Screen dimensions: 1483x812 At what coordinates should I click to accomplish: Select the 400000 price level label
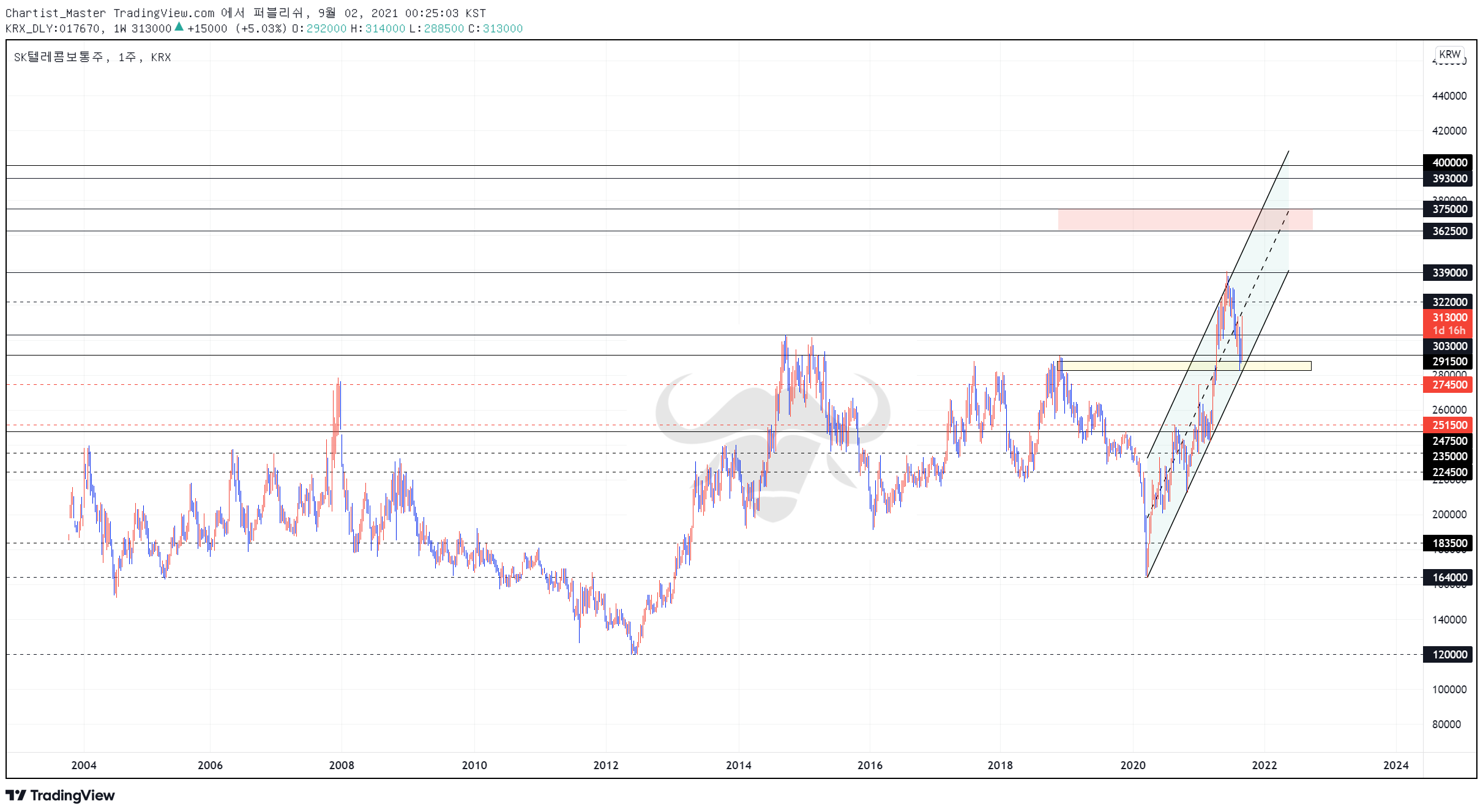1448,162
